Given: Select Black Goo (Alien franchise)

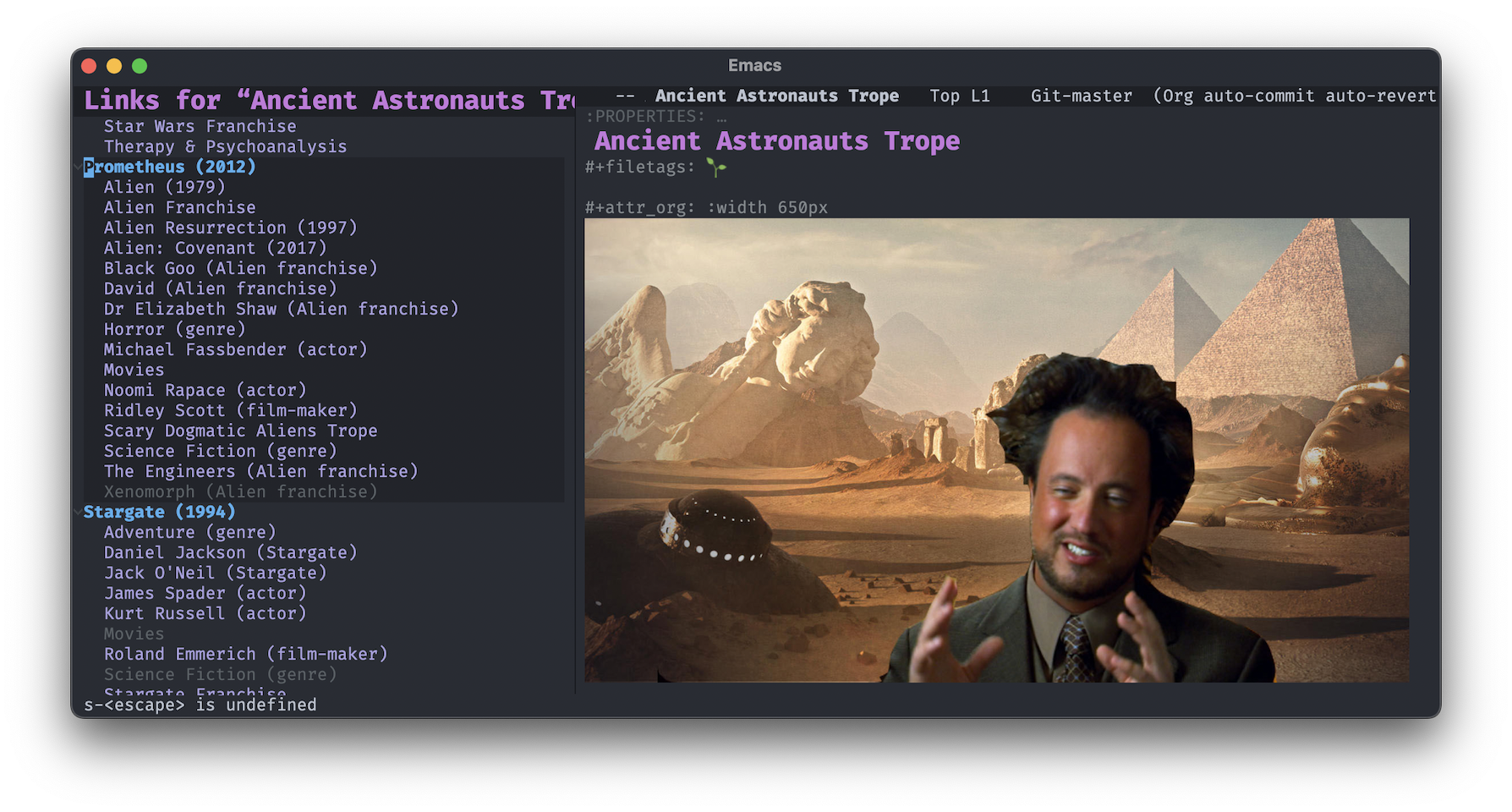Looking at the screenshot, I should click(241, 268).
